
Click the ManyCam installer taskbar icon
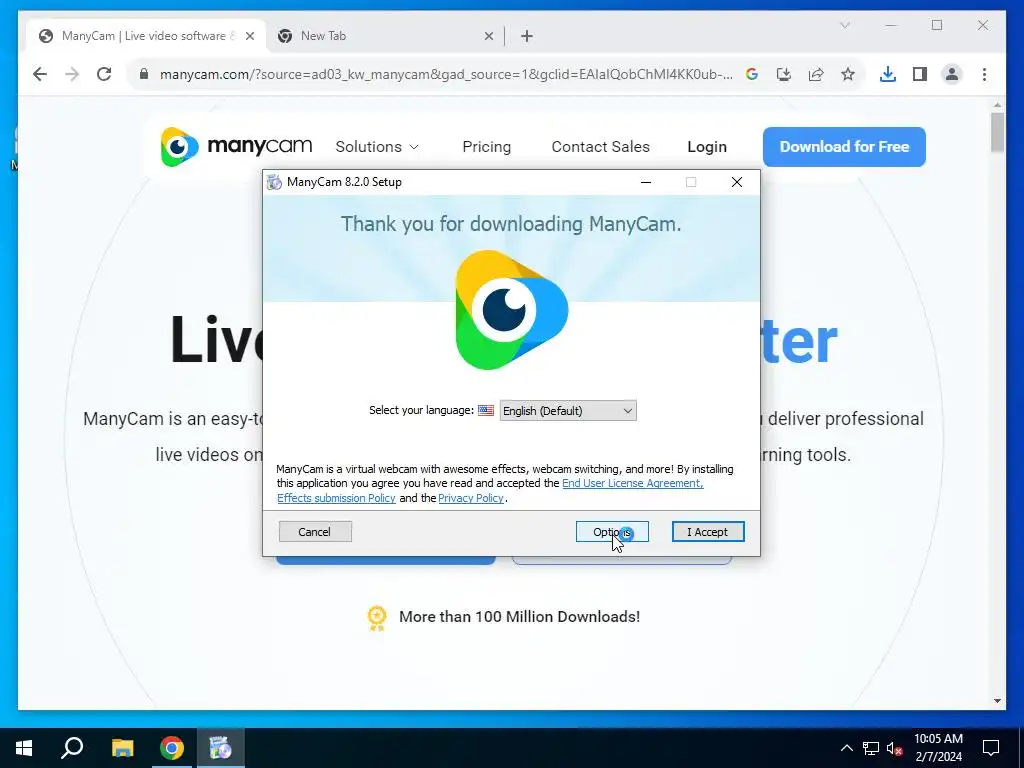(221, 748)
